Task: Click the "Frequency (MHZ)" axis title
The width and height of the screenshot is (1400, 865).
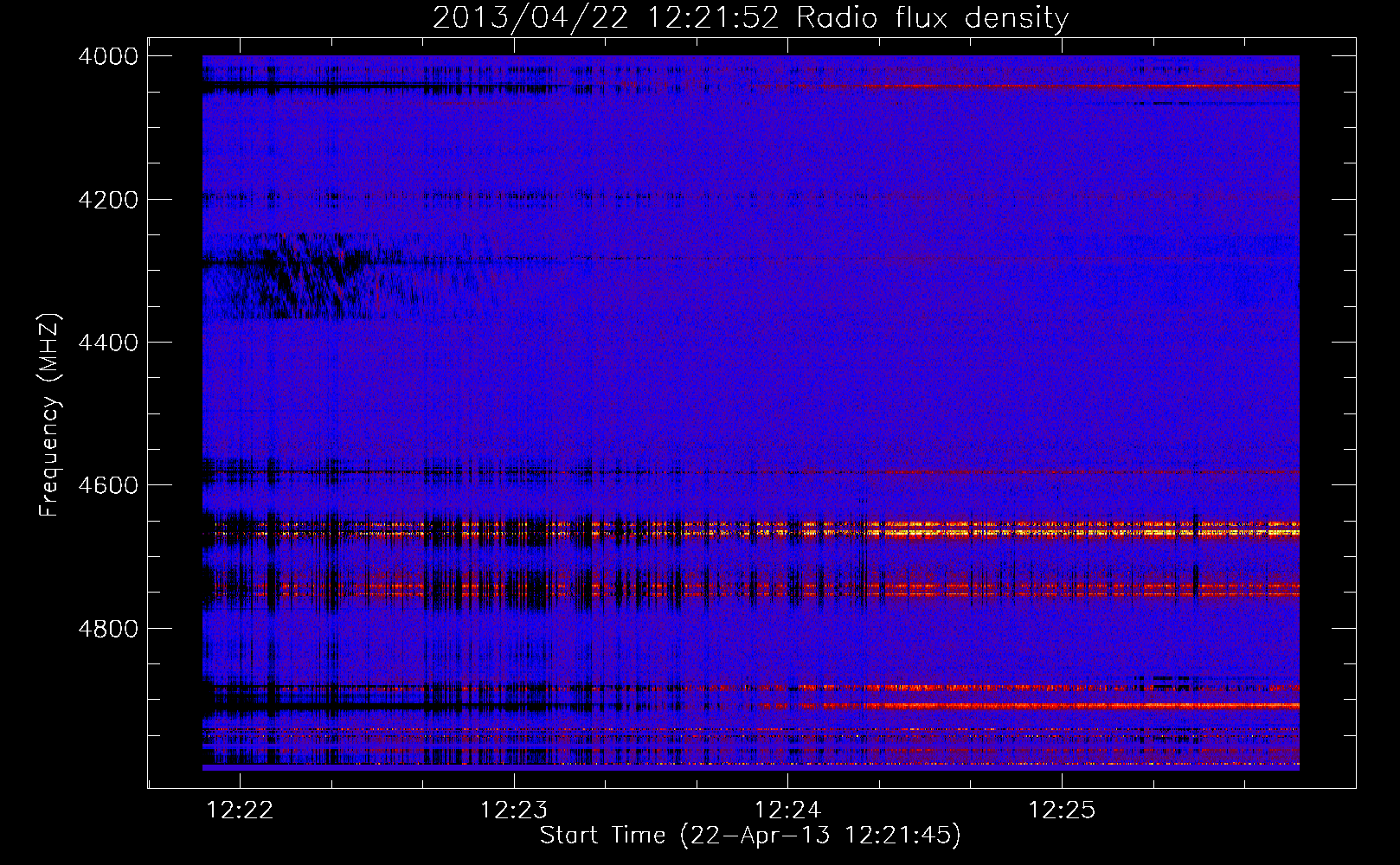Action: coord(49,414)
